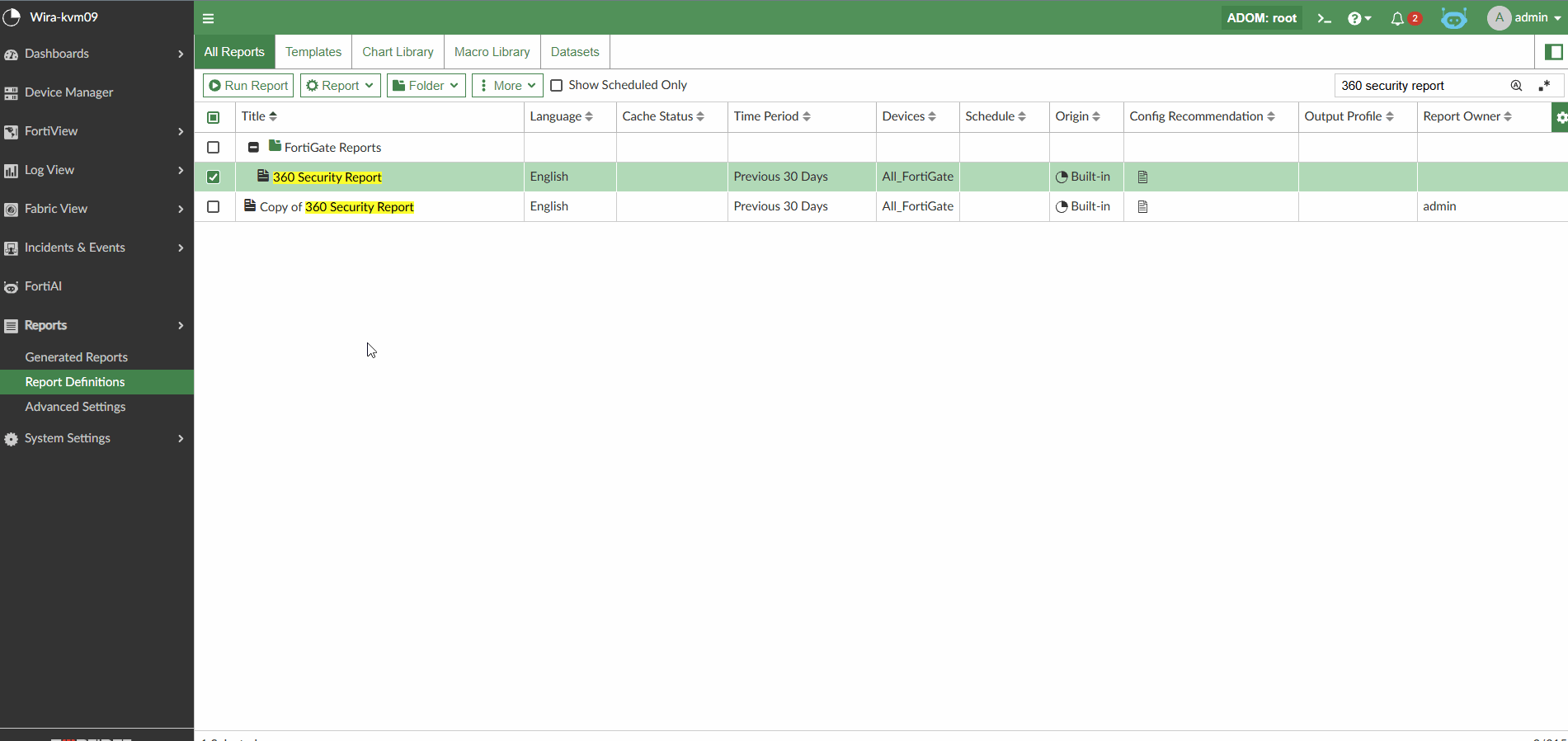Expand the FortiView menu chevron
This screenshot has height=741, width=1568.
pos(181,132)
